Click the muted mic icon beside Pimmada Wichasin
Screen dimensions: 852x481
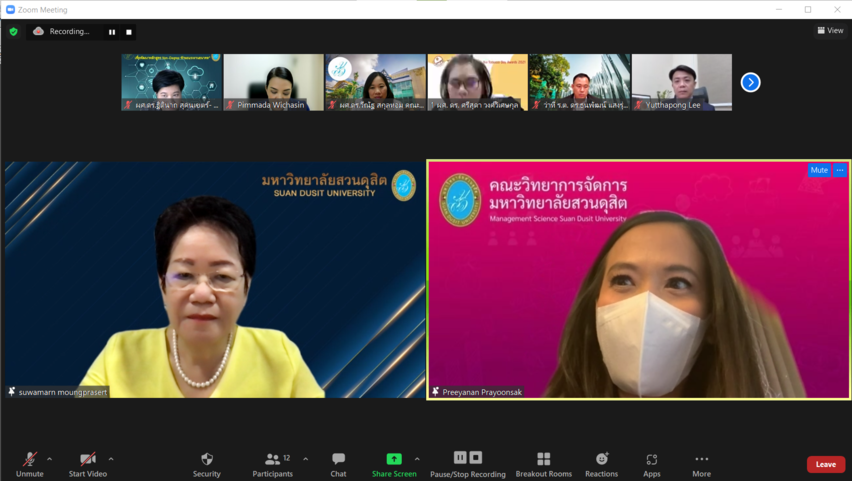[230, 105]
